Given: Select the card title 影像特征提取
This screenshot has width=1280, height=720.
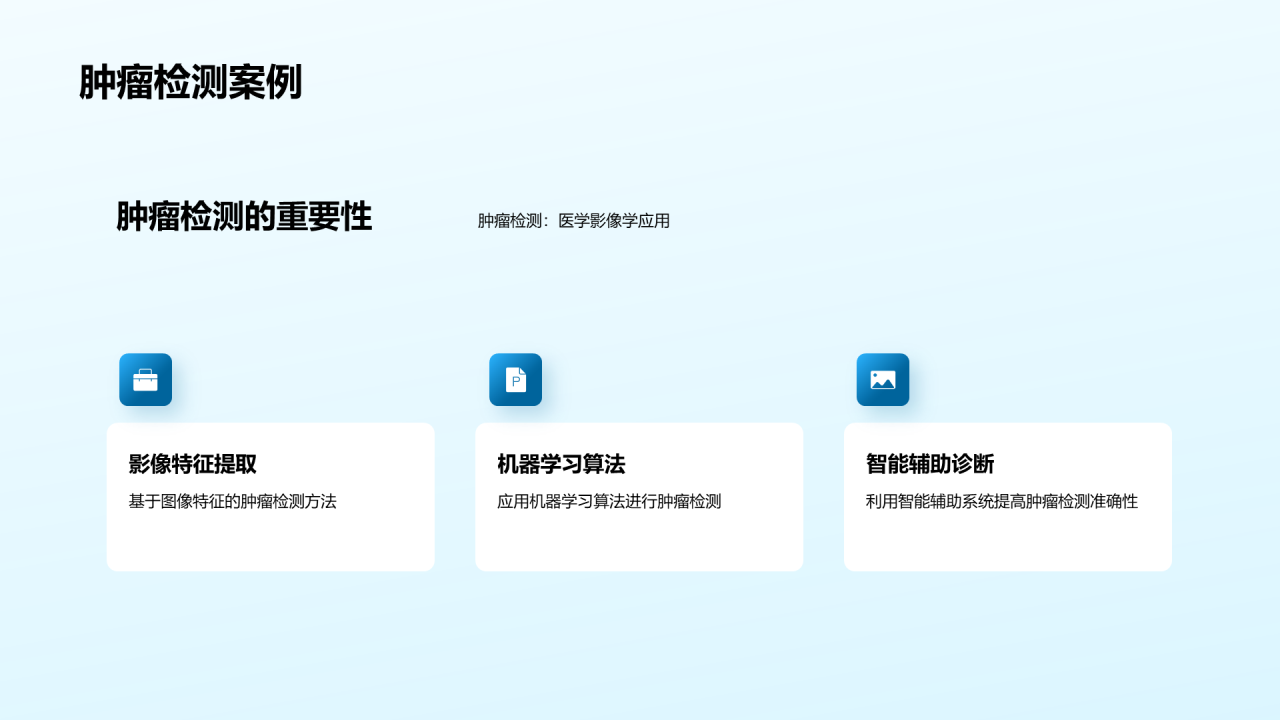Looking at the screenshot, I should tap(193, 464).
